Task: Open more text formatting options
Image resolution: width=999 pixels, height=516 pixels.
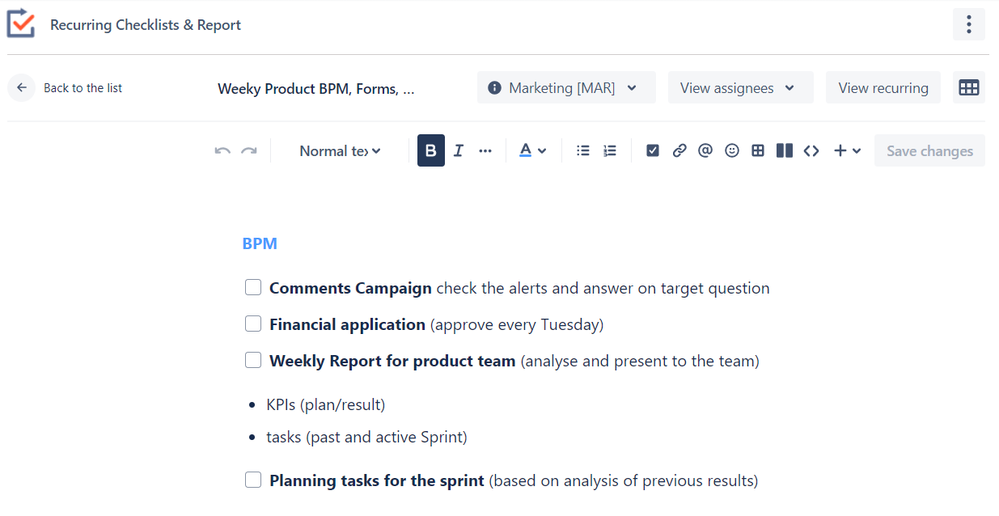Action: click(485, 151)
